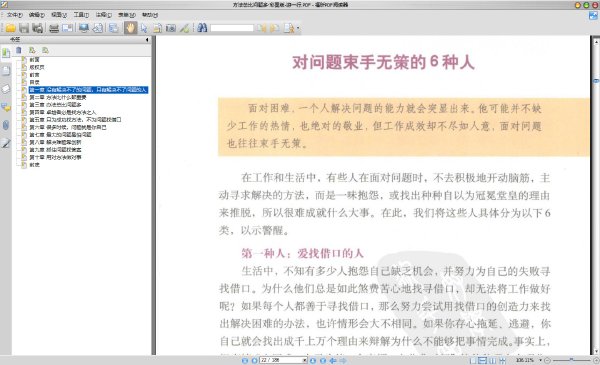Click the delete bookmark trash icon
The image size is (600, 365).
18,50
